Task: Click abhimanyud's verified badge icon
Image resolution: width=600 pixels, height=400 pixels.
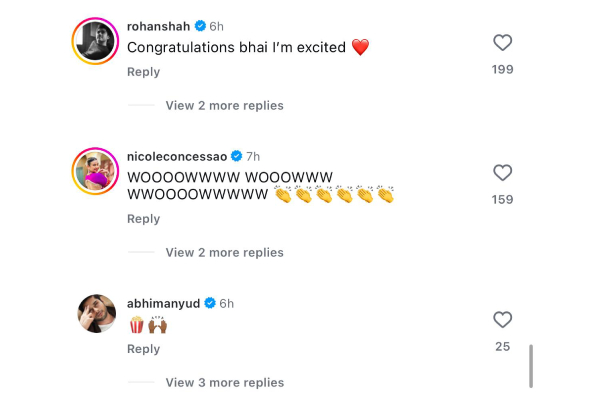Action: (x=210, y=303)
